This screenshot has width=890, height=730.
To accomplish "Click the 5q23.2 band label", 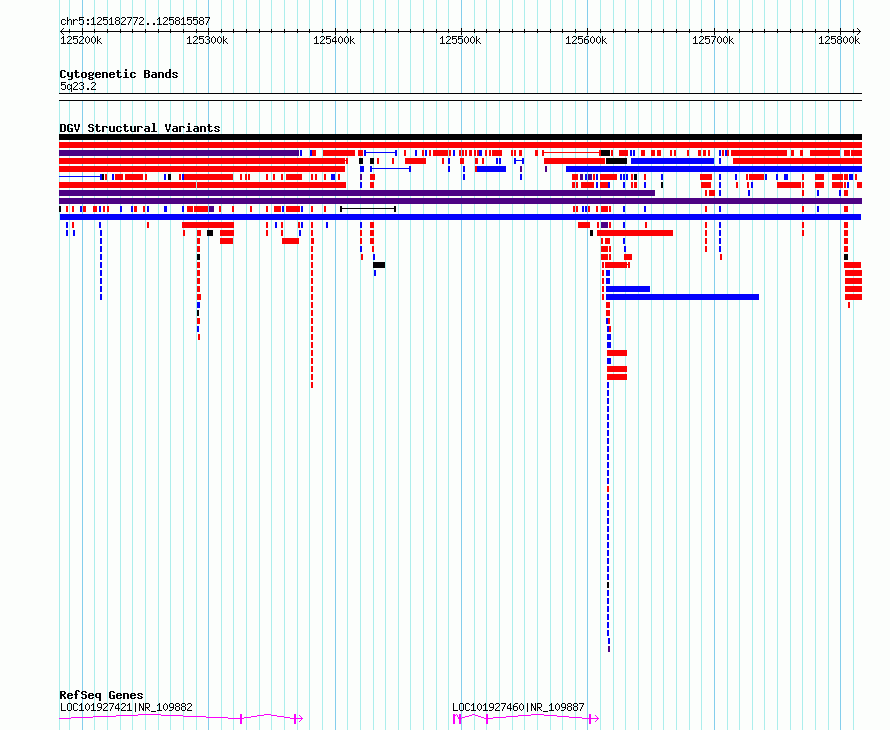I will (78, 86).
